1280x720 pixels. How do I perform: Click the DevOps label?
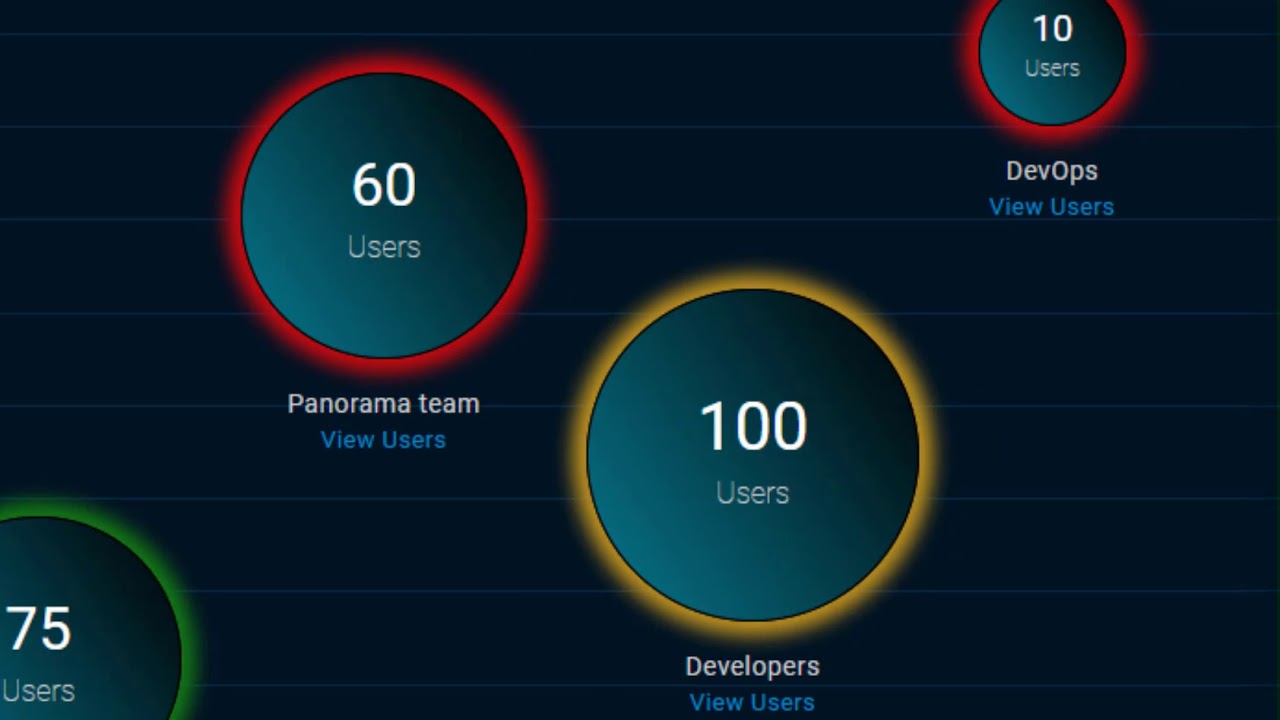[x=1051, y=171]
